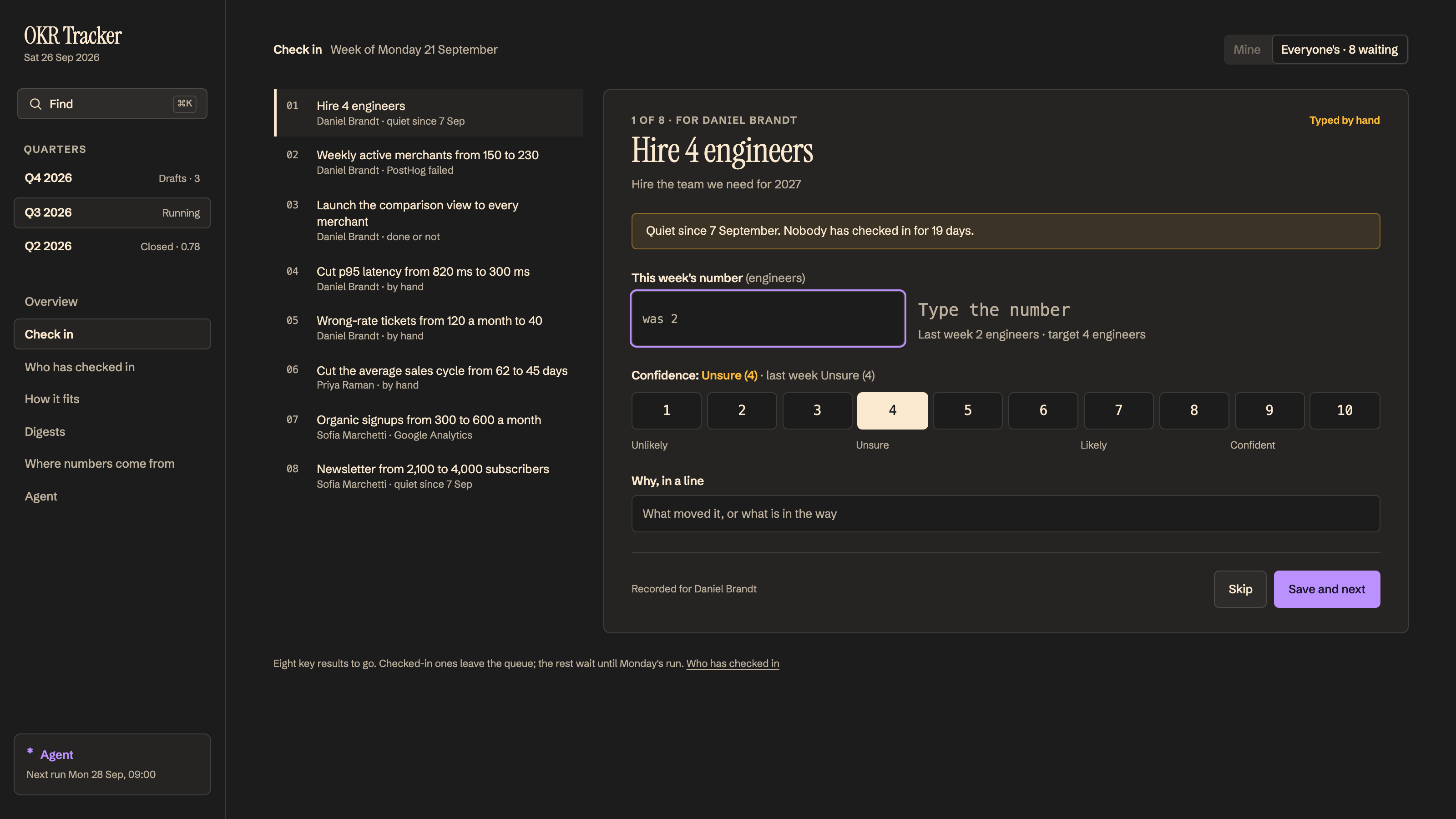Set confidence to 10
The image size is (1456, 819).
pyautogui.click(x=1345, y=411)
